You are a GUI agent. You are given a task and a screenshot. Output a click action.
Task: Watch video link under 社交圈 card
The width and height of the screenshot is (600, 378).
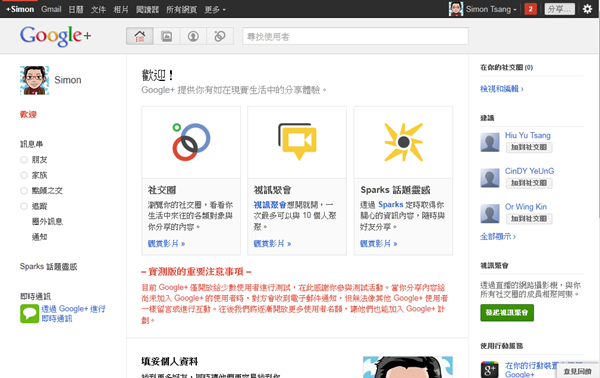point(166,243)
